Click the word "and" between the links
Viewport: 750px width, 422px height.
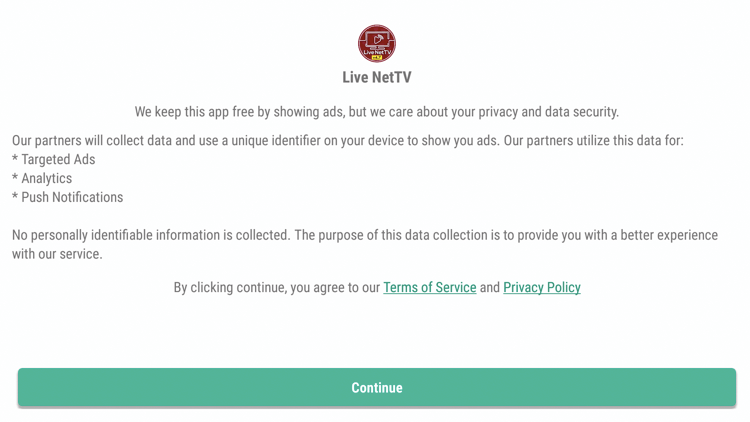490,287
